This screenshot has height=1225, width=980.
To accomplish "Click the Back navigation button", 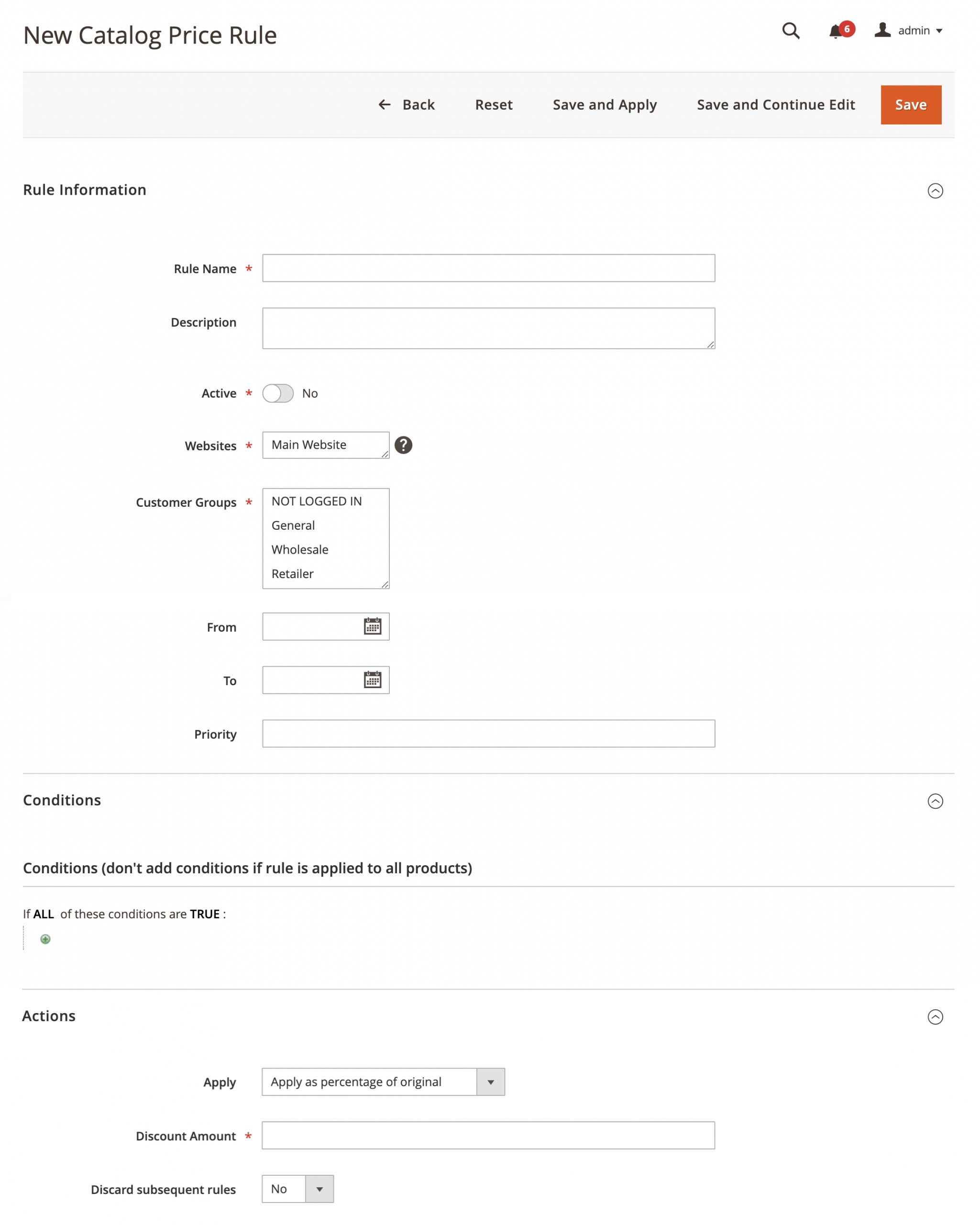I will pyautogui.click(x=407, y=104).
